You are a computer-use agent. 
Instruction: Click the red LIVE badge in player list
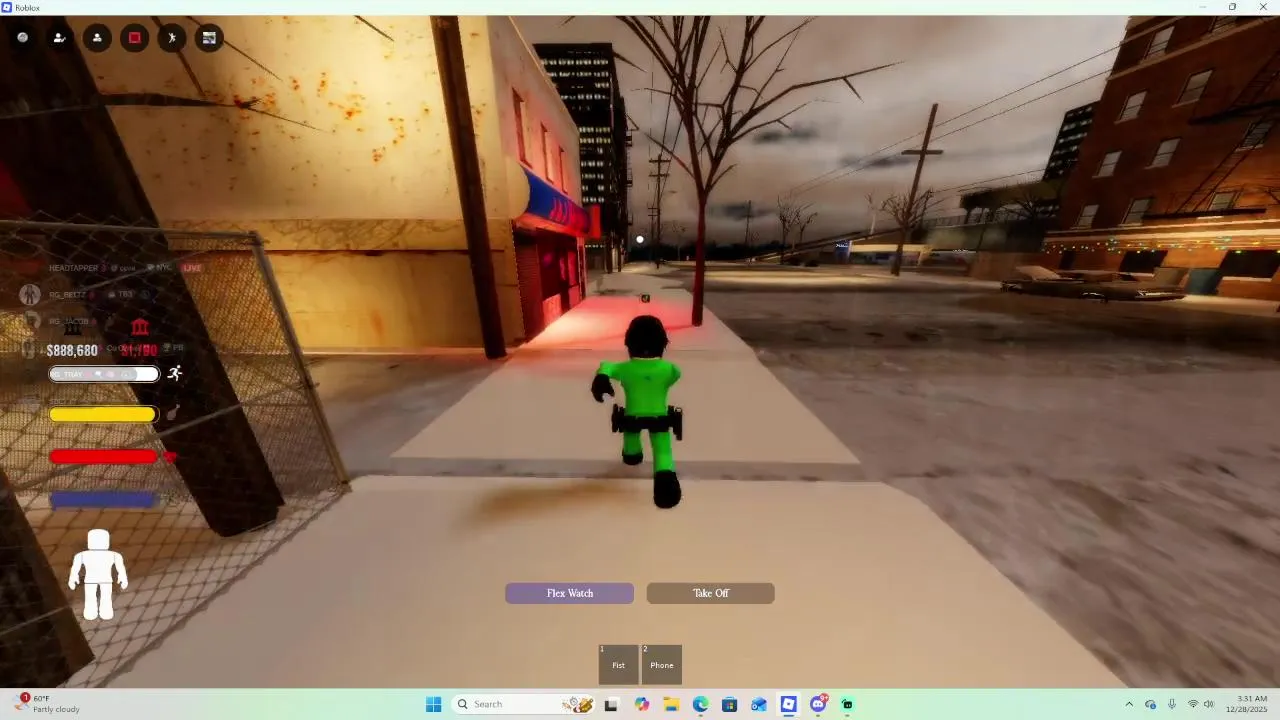click(x=192, y=268)
